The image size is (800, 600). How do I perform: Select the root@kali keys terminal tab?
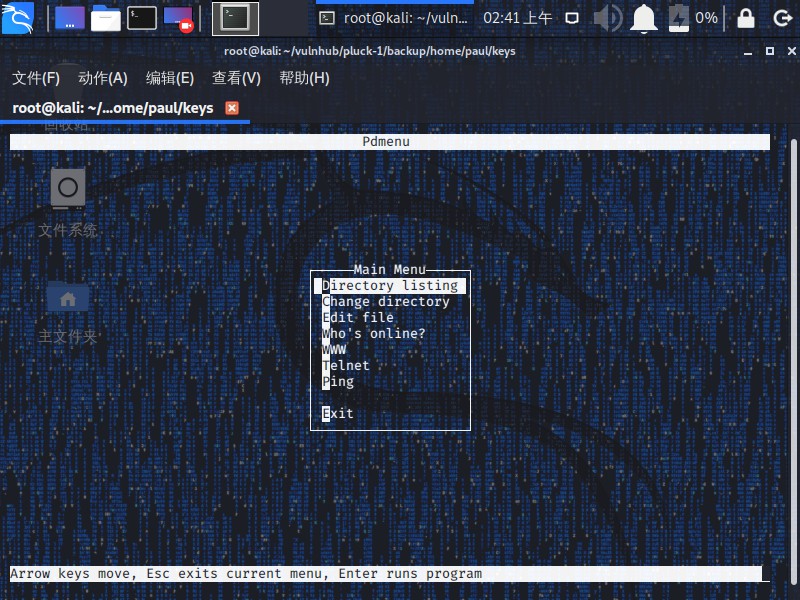113,108
